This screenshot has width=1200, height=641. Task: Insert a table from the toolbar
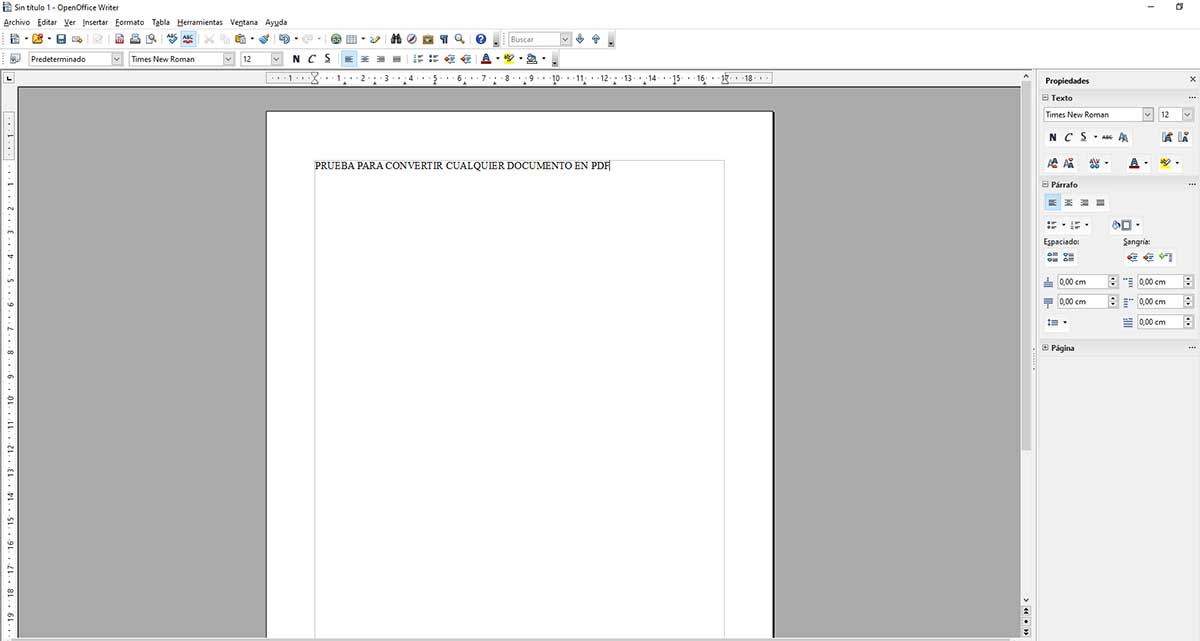click(349, 39)
